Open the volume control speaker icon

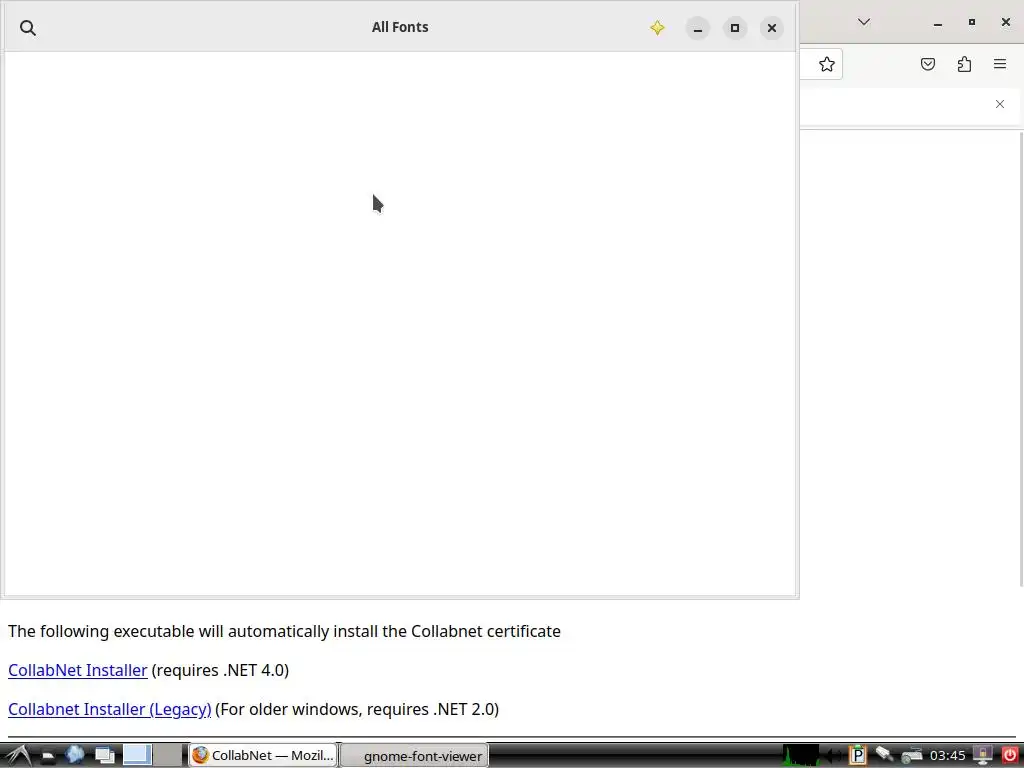point(833,756)
